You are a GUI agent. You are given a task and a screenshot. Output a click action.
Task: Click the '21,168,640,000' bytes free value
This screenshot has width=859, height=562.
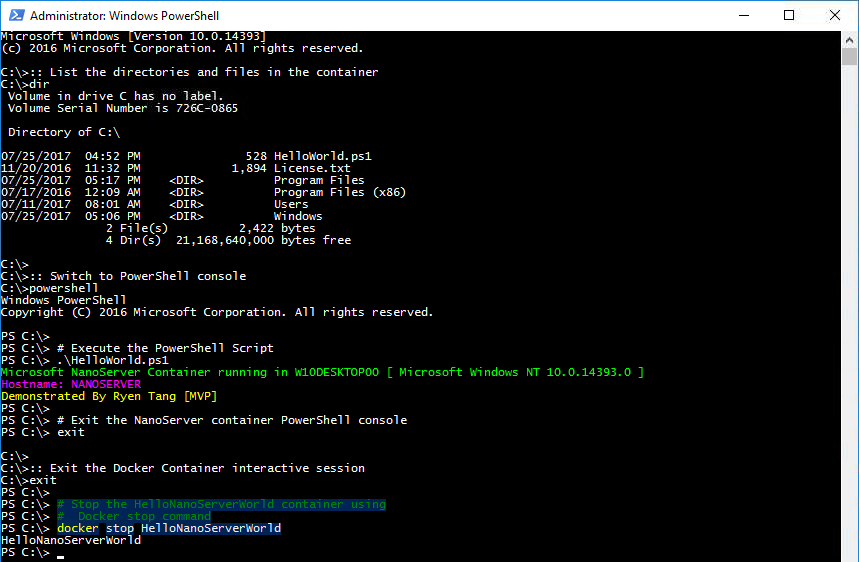pyautogui.click(x=225, y=240)
